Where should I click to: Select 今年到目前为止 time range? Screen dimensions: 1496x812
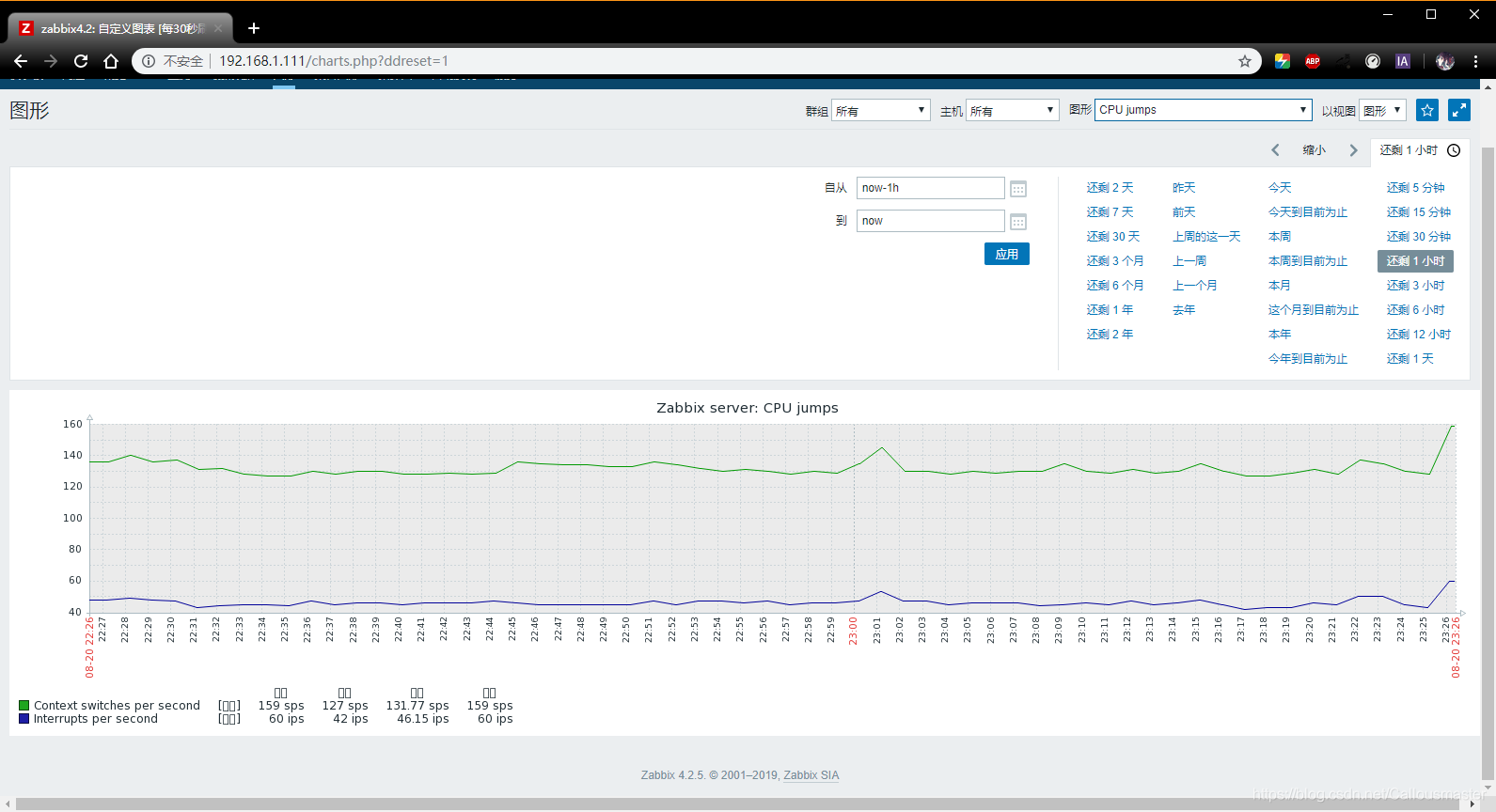(1308, 359)
